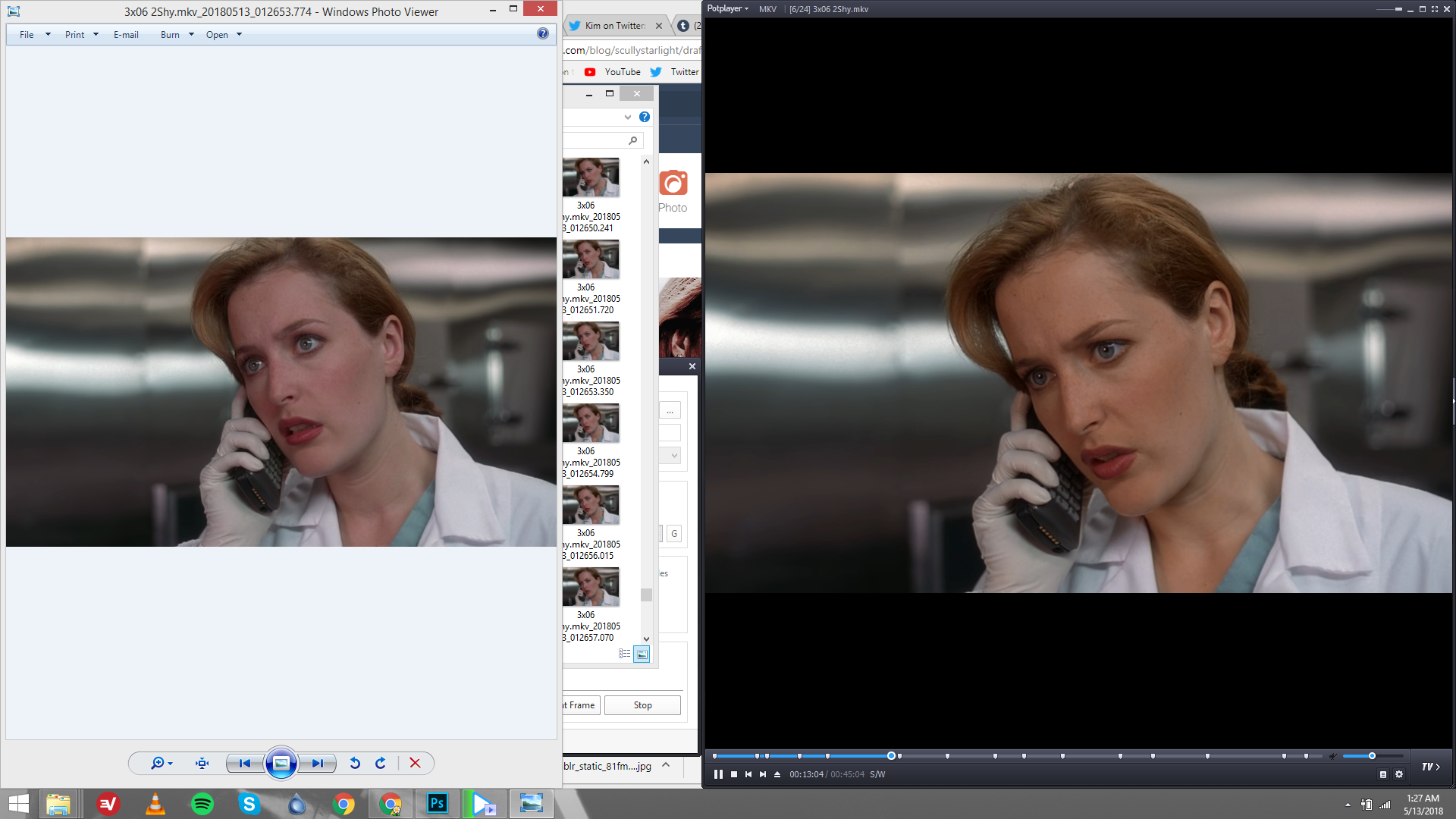
Task: Fit image to actual size in Photo Viewer
Action: (202, 763)
